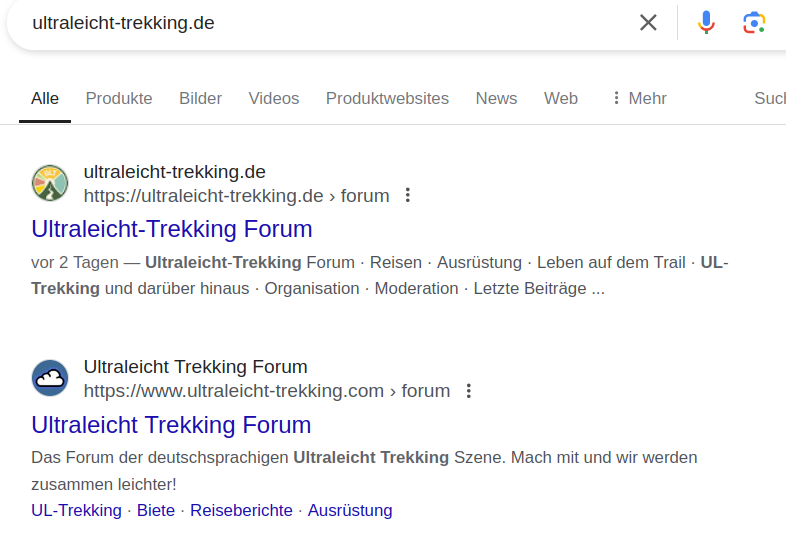Open the Ausrüstung sitelink
Viewport: 786px width, 554px height.
click(350, 510)
